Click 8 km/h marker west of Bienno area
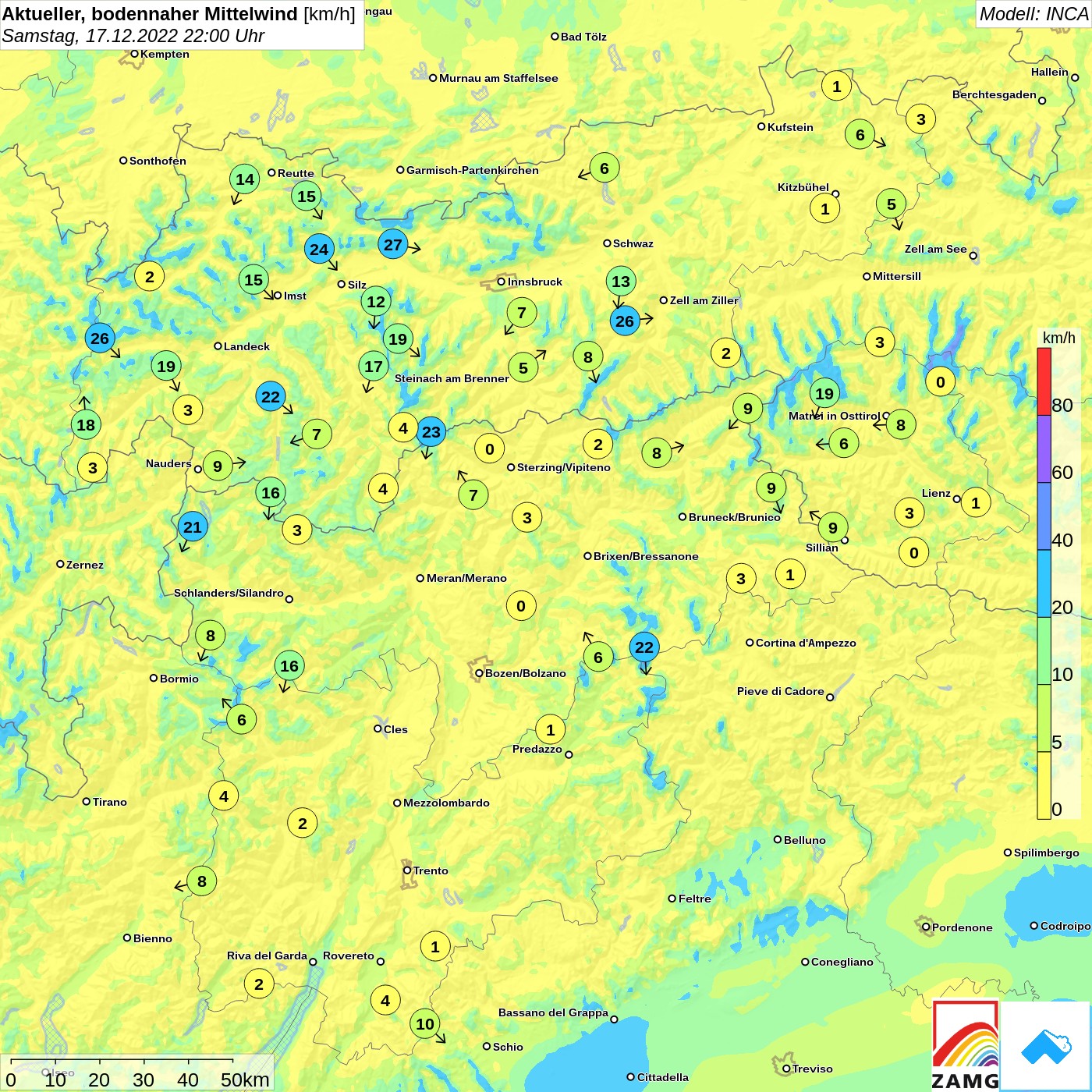Image resolution: width=1092 pixels, height=1092 pixels. tap(202, 881)
